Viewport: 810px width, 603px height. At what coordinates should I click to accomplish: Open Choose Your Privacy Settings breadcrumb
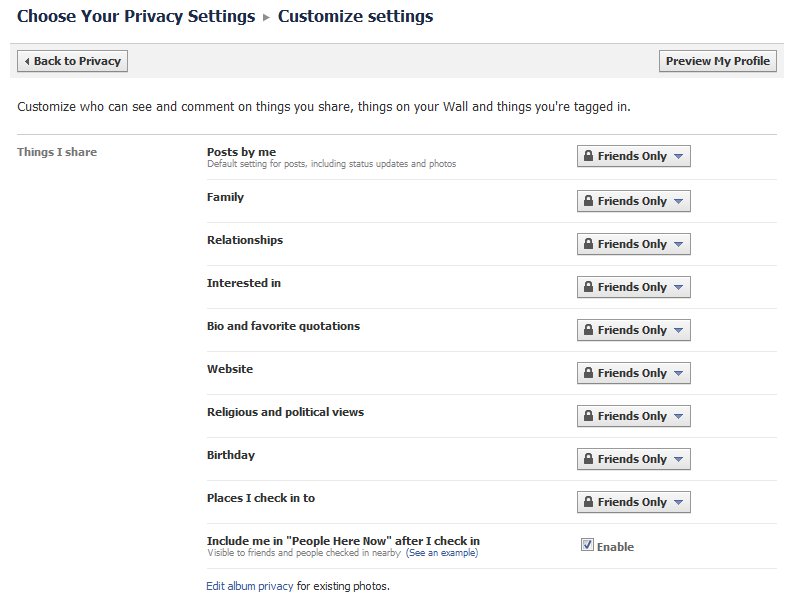point(136,17)
